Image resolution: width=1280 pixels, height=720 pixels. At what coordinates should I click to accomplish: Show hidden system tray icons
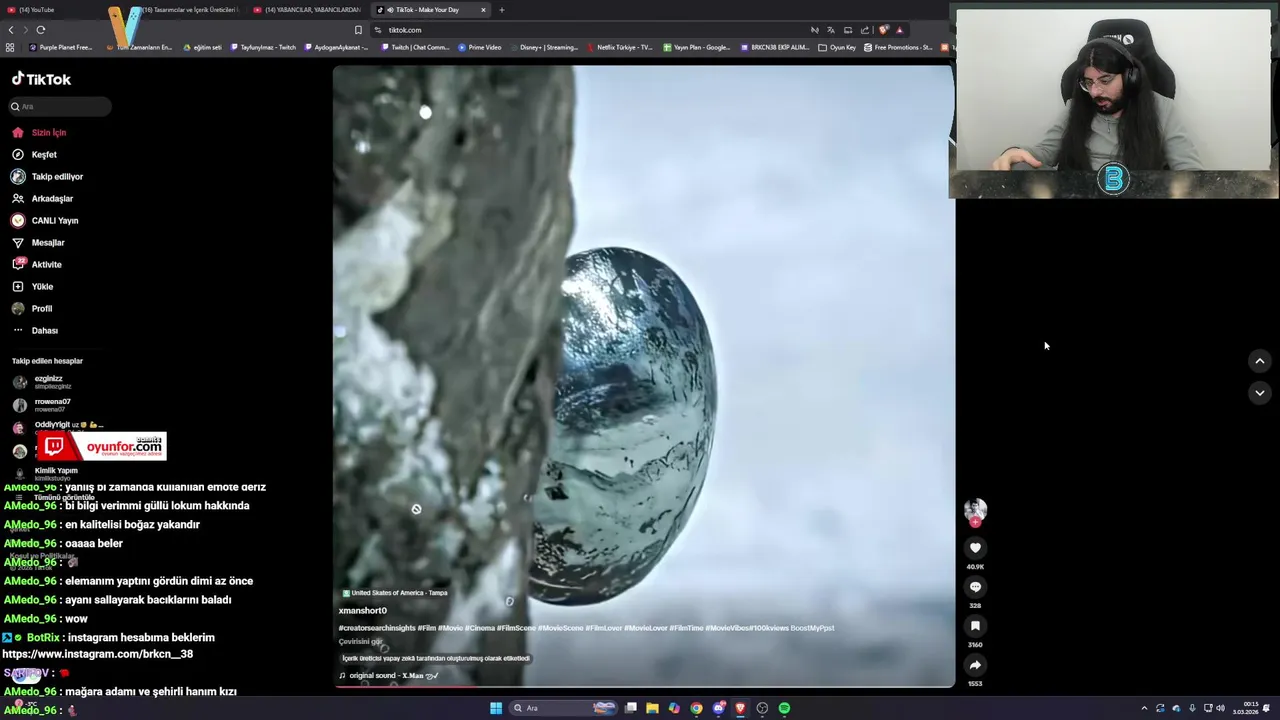[x=1144, y=708]
